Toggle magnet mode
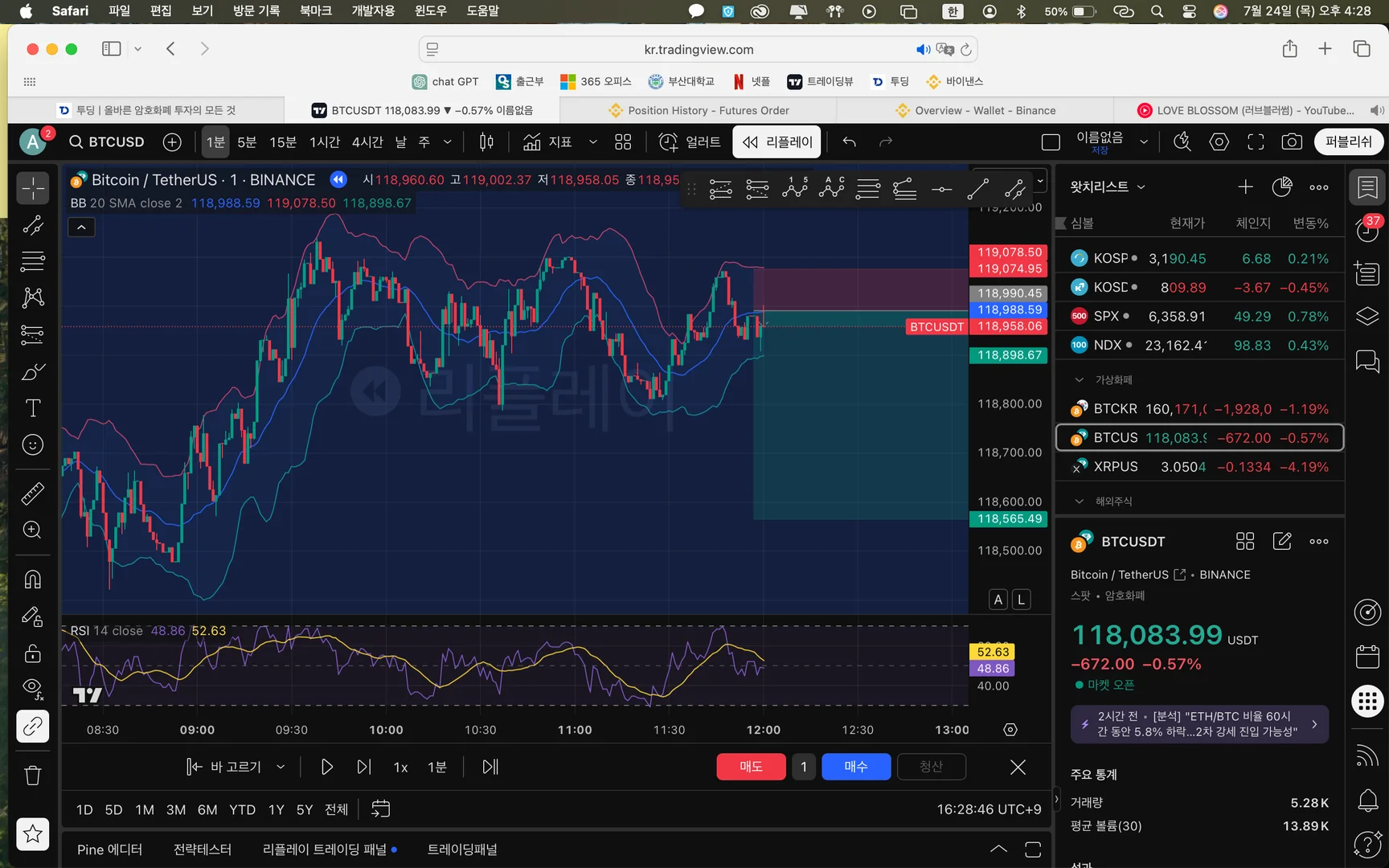This screenshot has height=868, width=1389. [x=33, y=579]
